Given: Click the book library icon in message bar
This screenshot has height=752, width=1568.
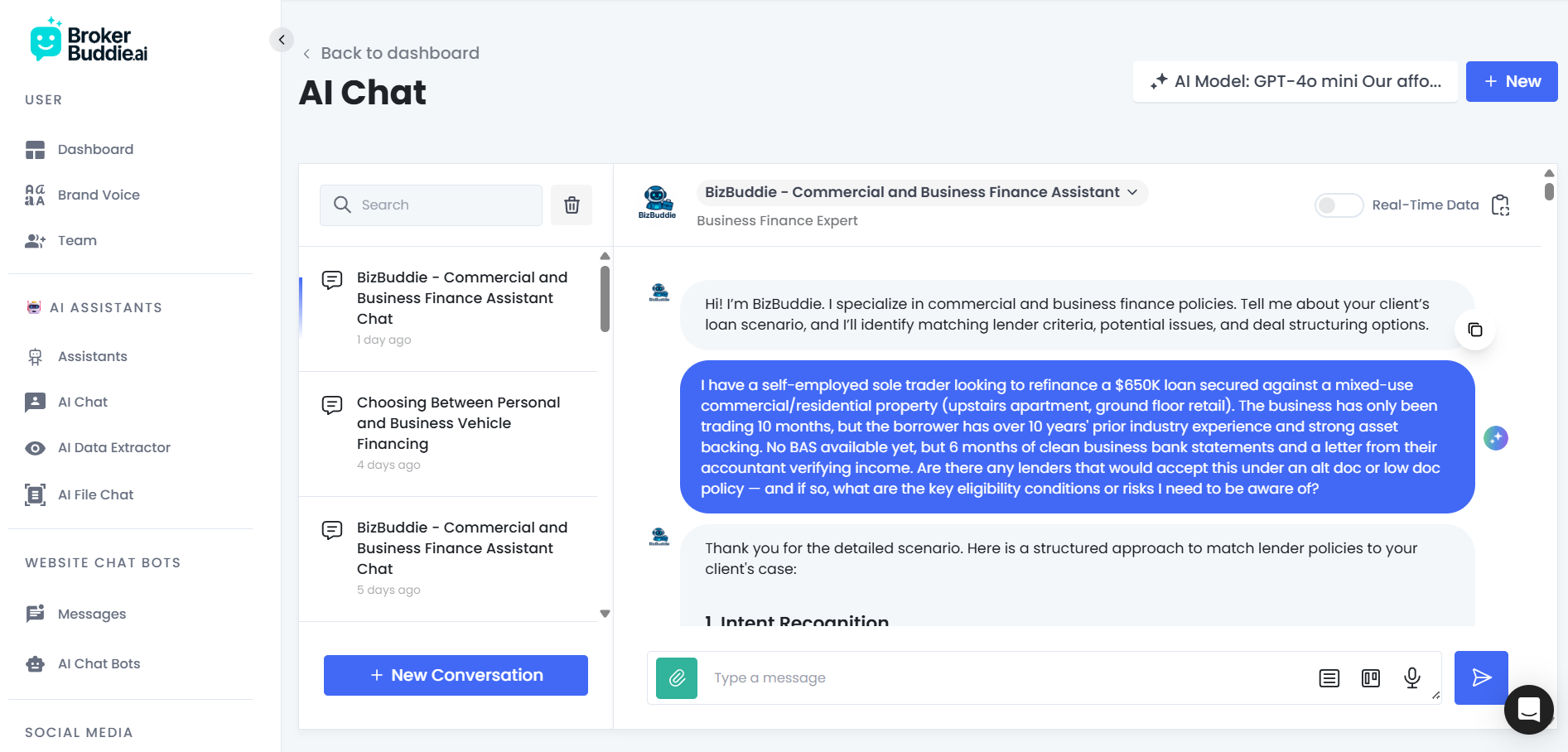Looking at the screenshot, I should 1370,678.
